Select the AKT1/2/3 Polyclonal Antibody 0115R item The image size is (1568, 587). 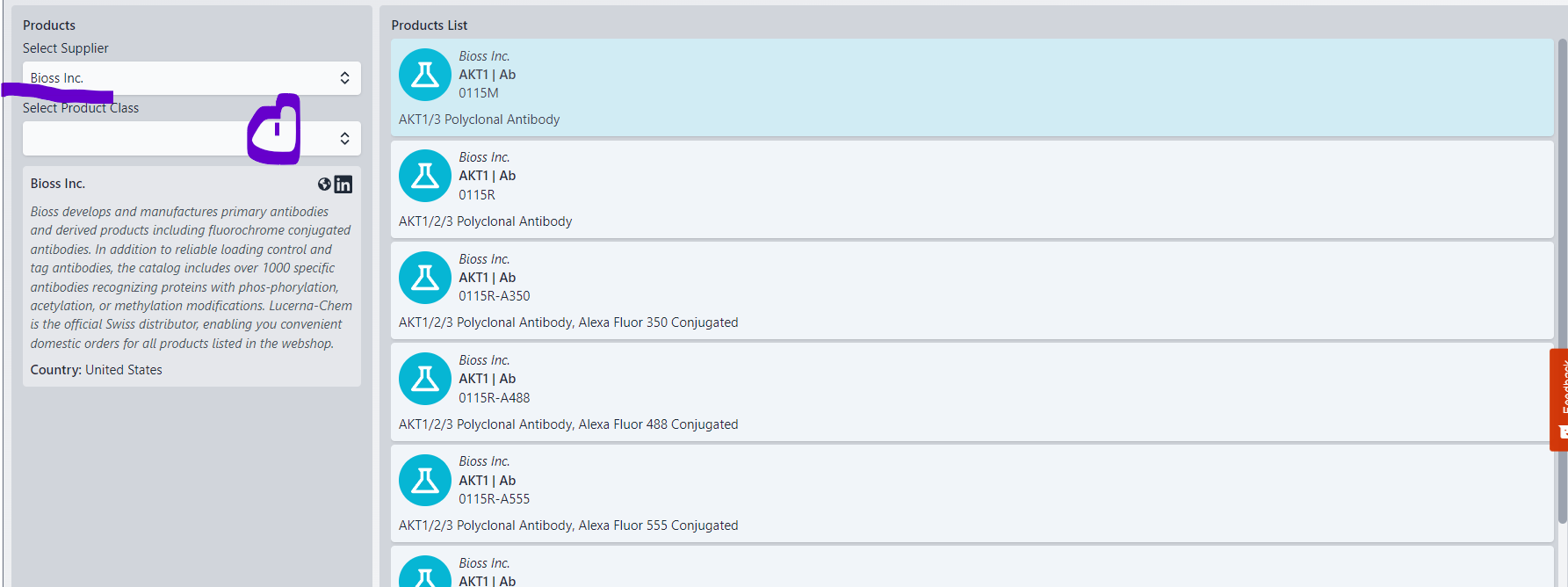pyautogui.click(x=972, y=189)
